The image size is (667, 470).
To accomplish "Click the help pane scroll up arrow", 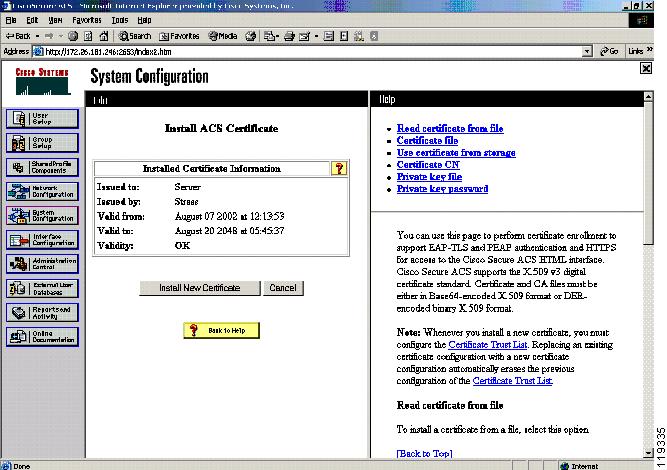I will pos(648,97).
